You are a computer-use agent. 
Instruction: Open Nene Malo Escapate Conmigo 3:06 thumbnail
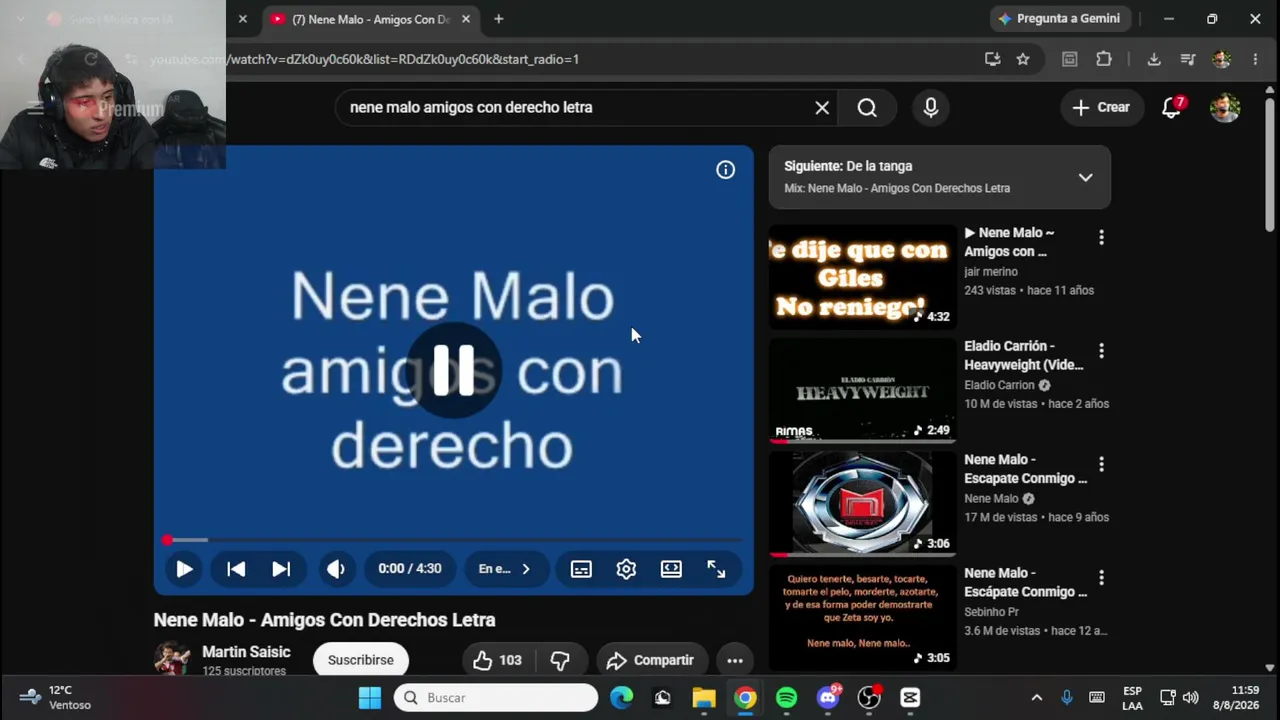(x=862, y=504)
